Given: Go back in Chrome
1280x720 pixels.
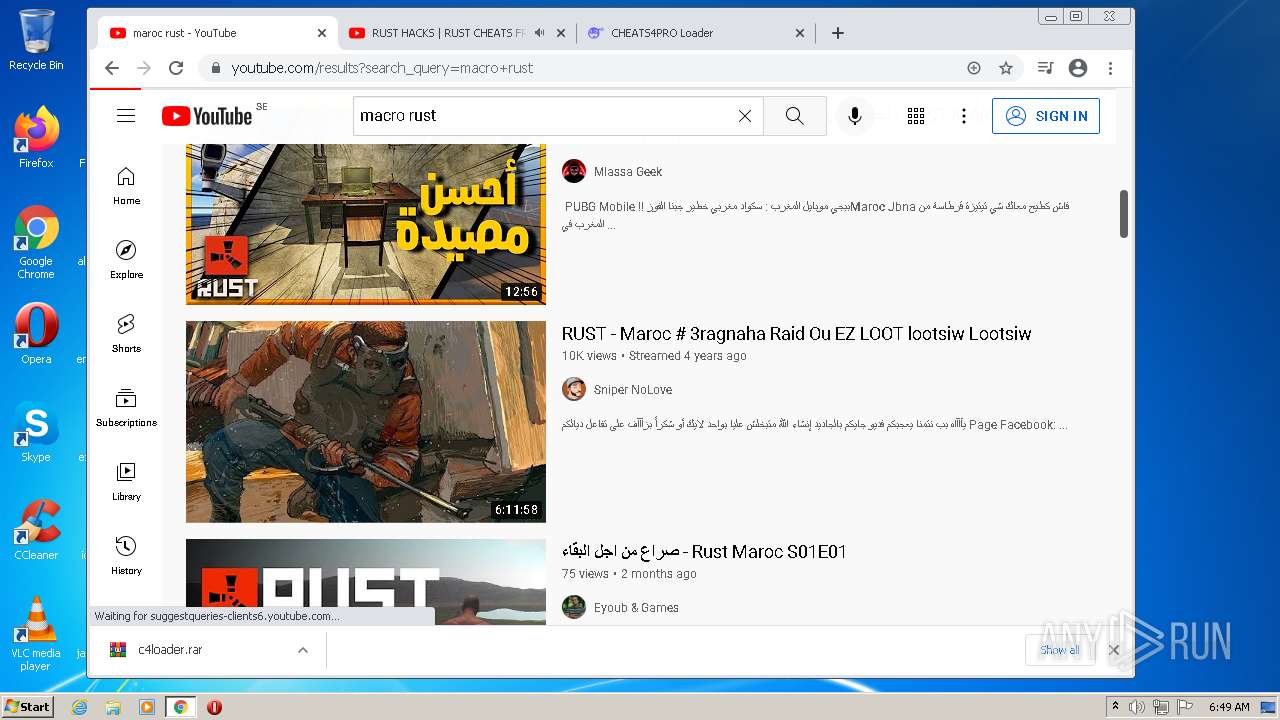Looking at the screenshot, I should [112, 68].
